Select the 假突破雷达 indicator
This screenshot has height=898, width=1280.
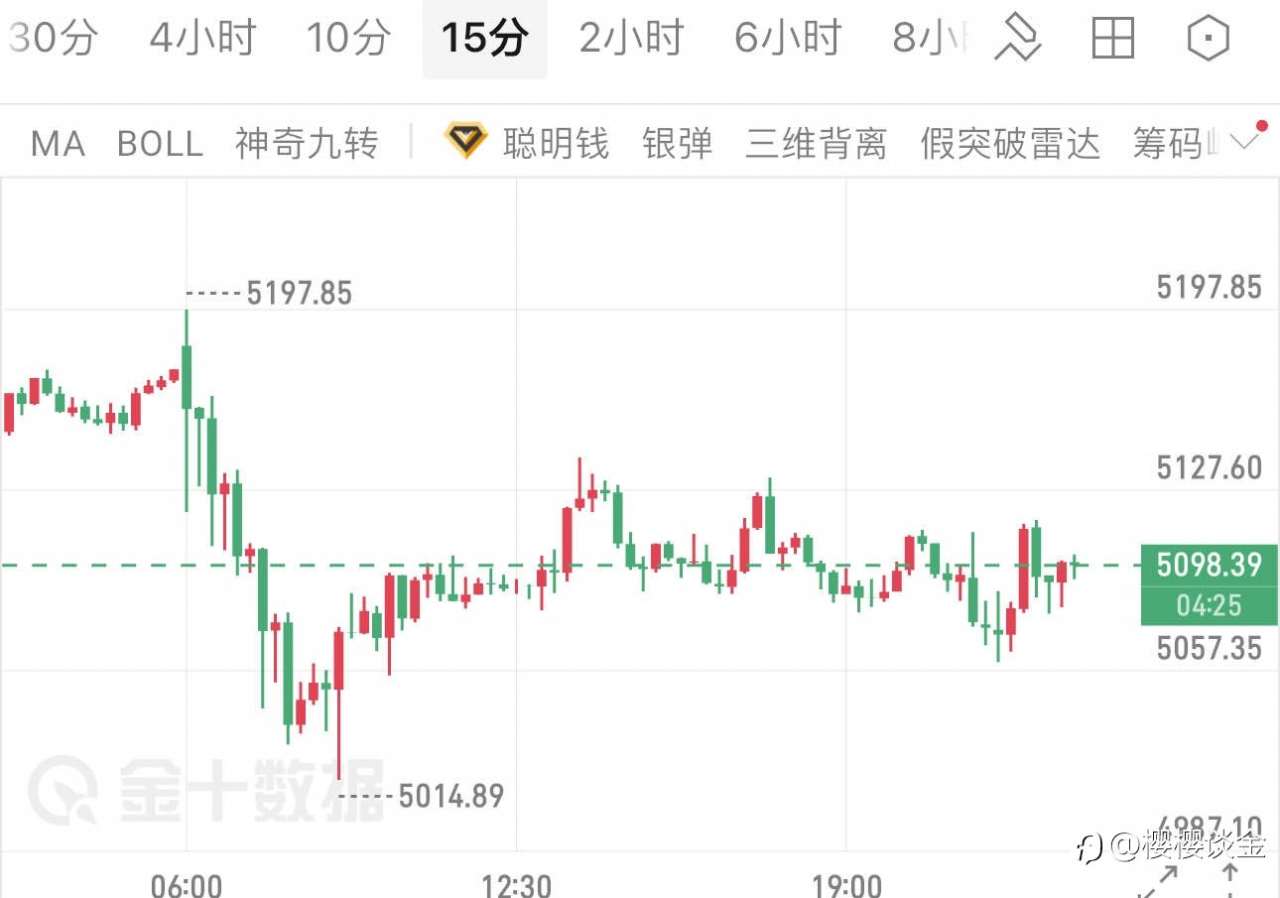[x=1010, y=144]
